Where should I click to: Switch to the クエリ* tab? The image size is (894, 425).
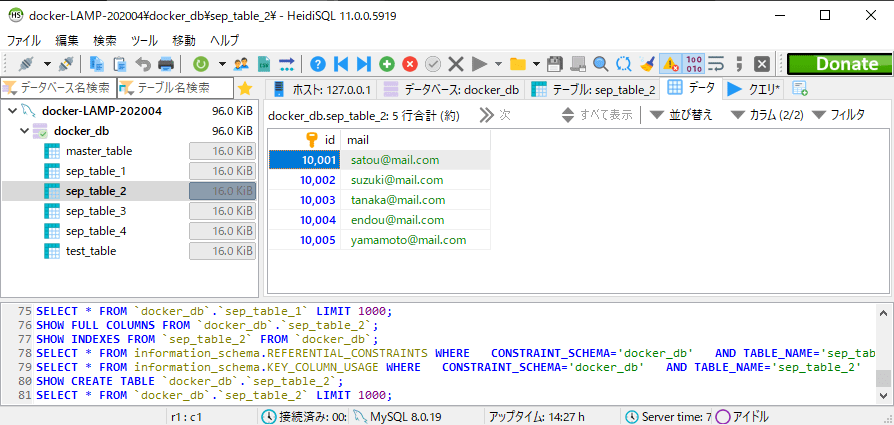point(755,90)
